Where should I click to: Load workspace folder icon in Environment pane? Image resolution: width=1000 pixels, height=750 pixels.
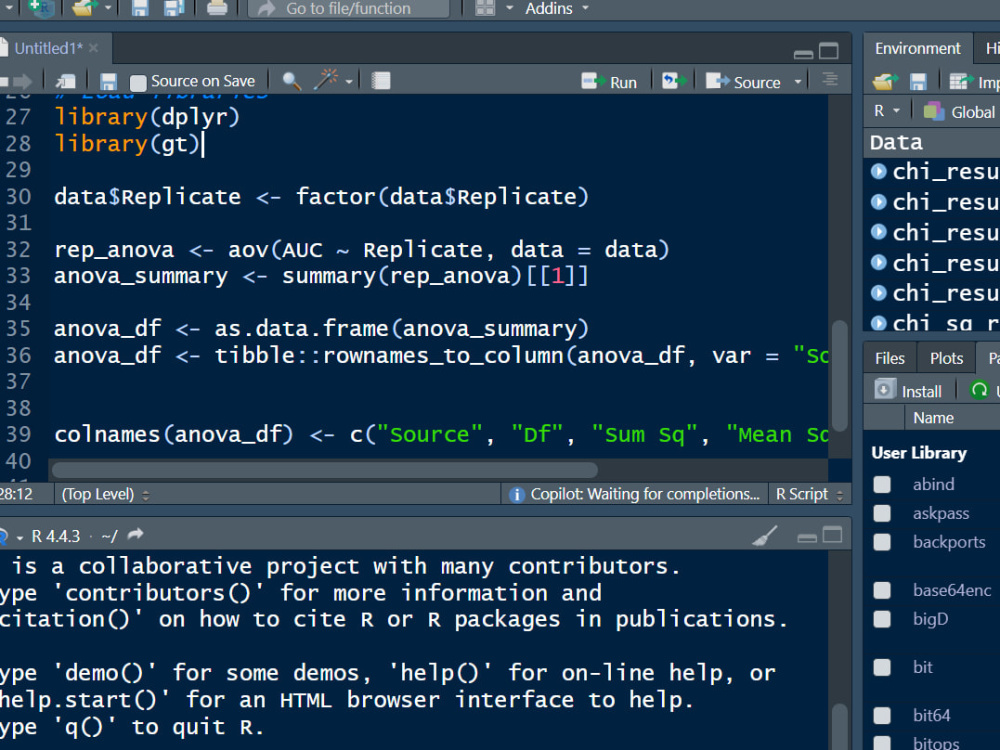pos(885,82)
